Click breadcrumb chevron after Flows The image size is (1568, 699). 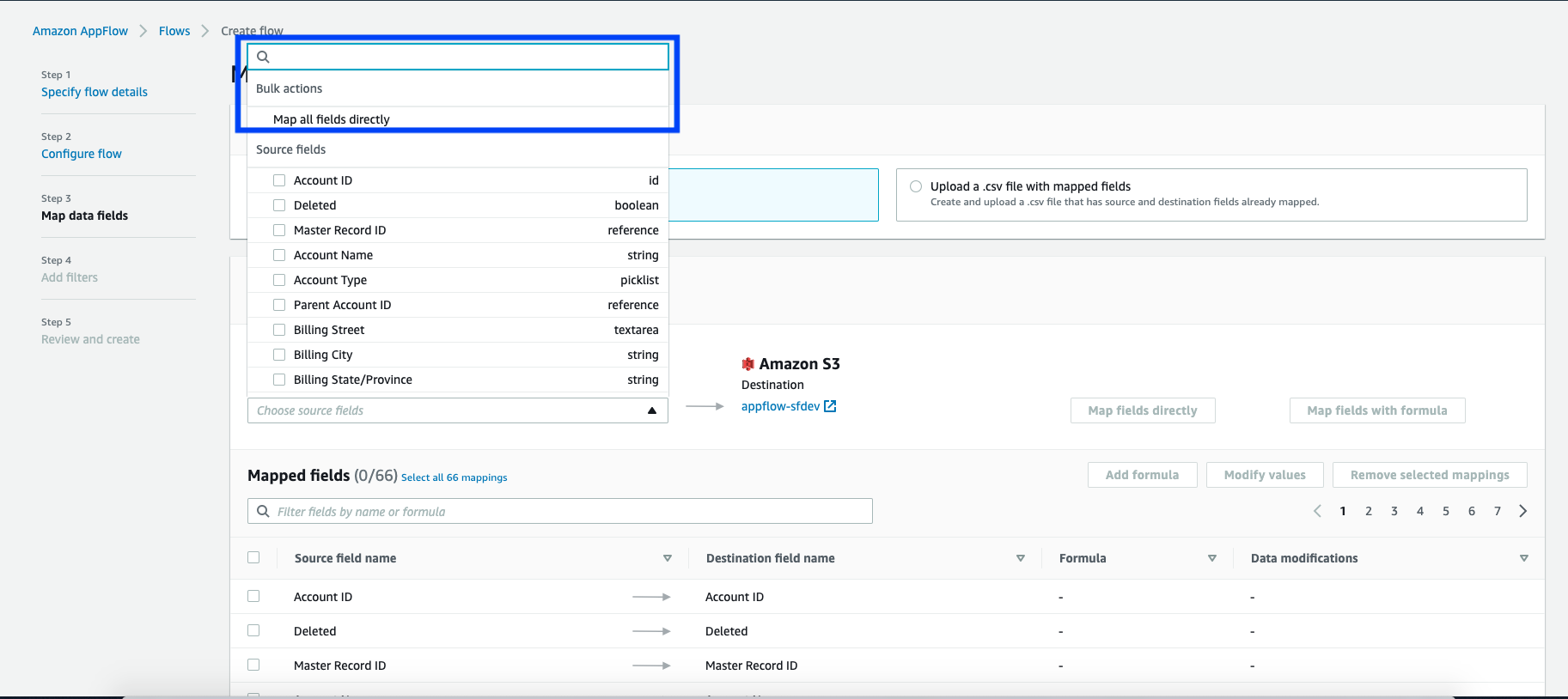pos(205,31)
